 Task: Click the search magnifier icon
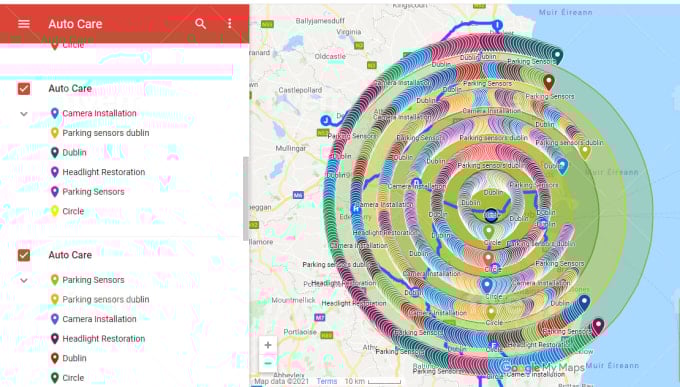(200, 23)
